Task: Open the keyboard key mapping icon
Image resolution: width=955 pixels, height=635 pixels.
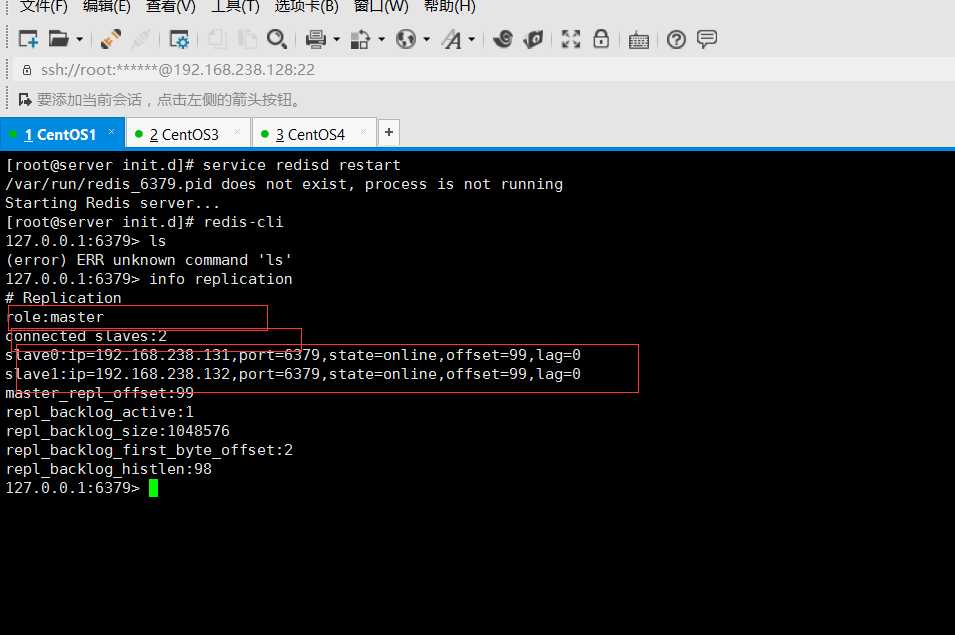Action: (x=638, y=40)
